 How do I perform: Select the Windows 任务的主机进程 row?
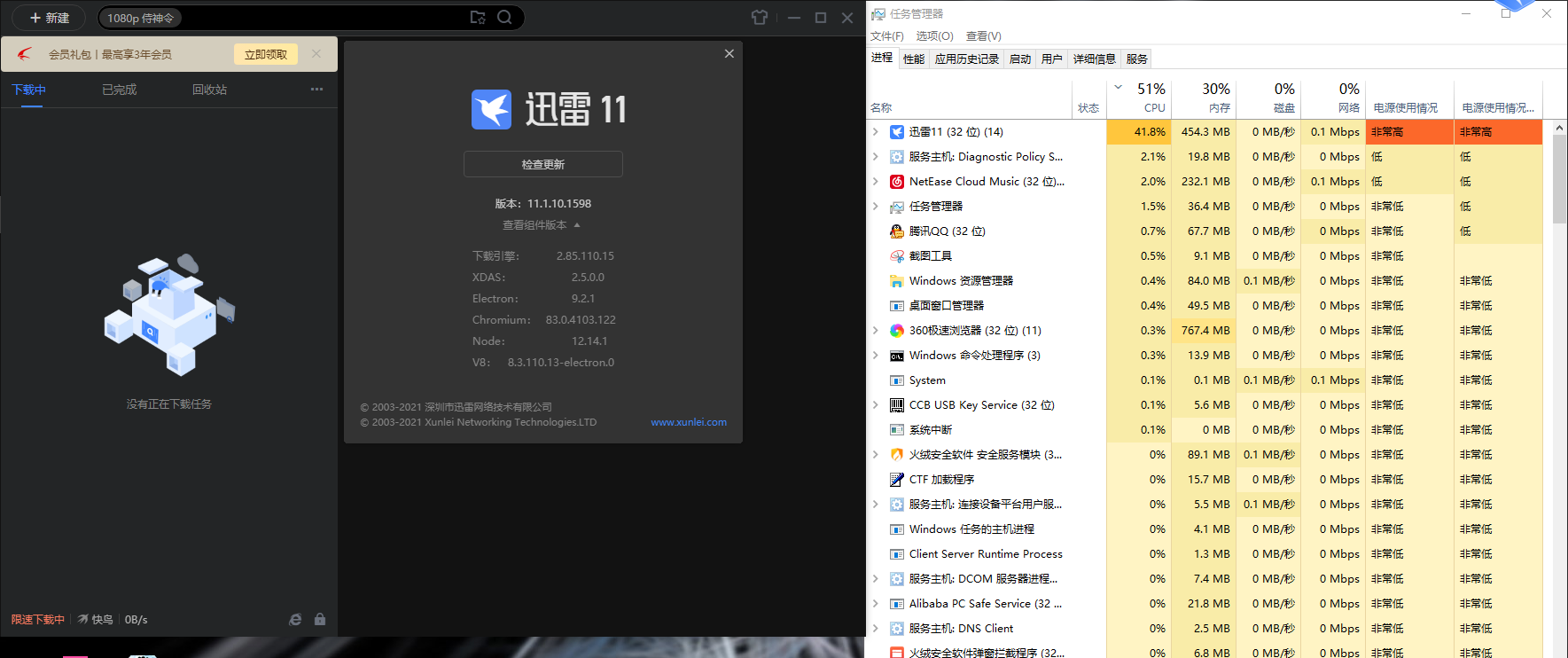(x=1205, y=529)
